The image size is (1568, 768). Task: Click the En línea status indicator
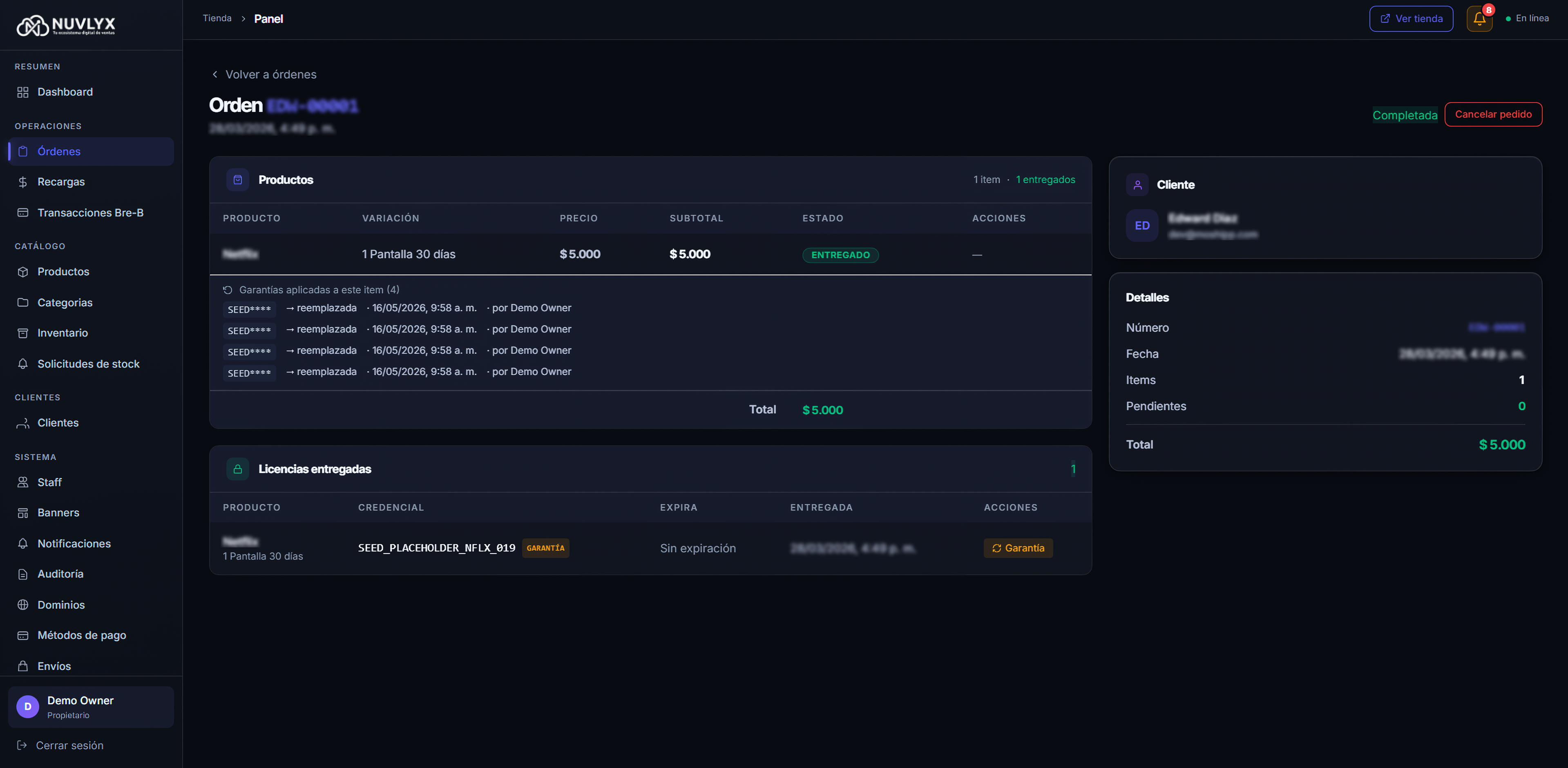tap(1527, 18)
